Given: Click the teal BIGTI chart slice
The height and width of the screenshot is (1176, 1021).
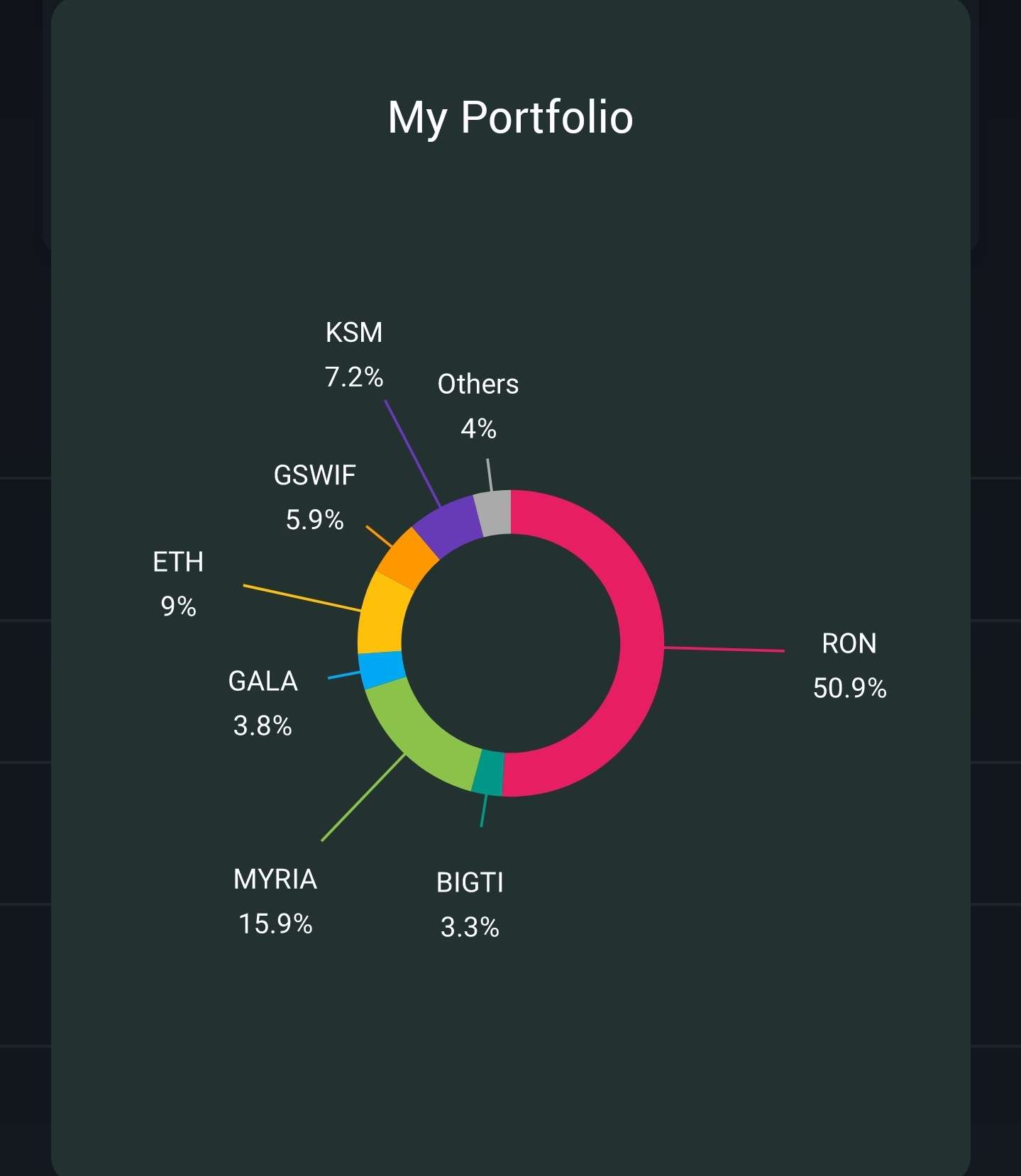Looking at the screenshot, I should 488,773.
